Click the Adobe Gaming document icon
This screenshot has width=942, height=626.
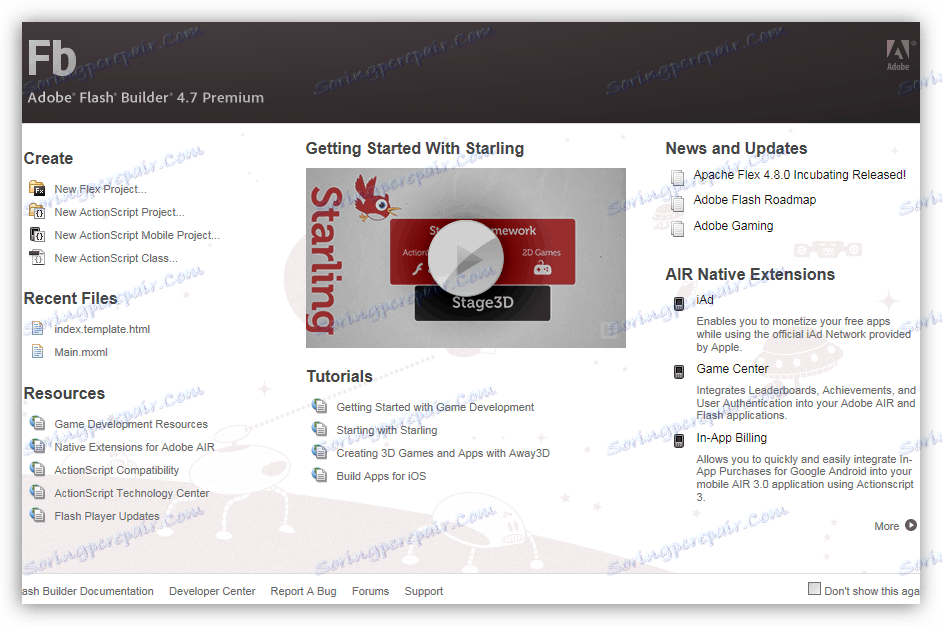coord(678,229)
